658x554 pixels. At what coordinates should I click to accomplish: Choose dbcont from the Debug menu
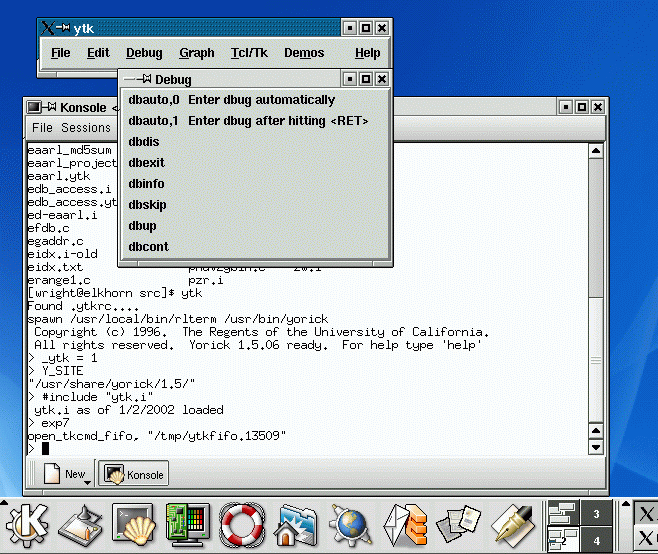149,247
